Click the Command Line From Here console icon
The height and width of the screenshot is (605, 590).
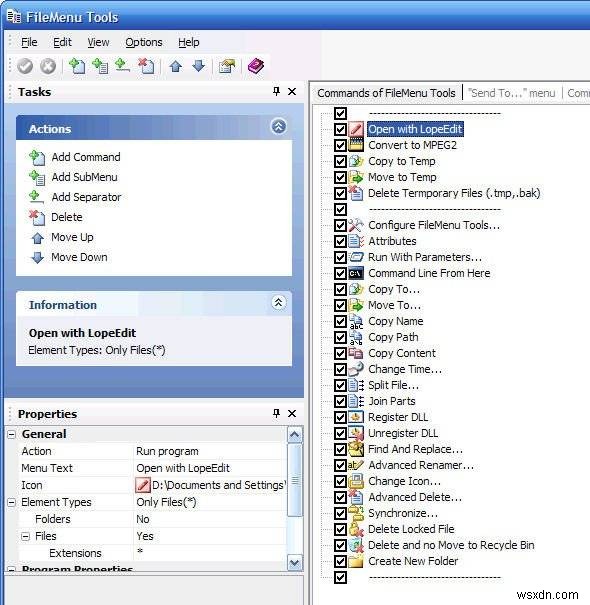click(x=356, y=273)
